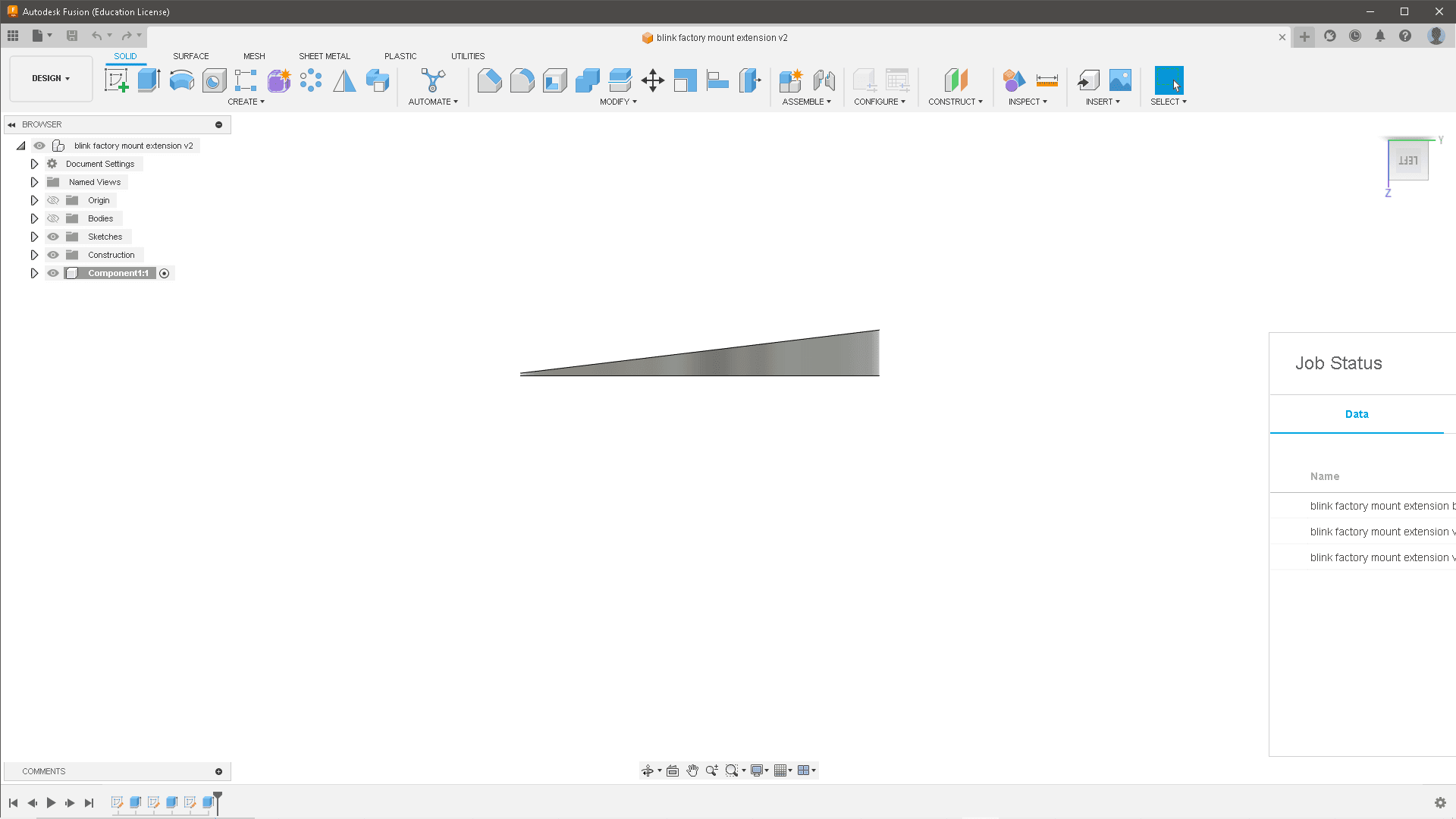Select the Joint tool
The image size is (1456, 819).
coord(824,80)
